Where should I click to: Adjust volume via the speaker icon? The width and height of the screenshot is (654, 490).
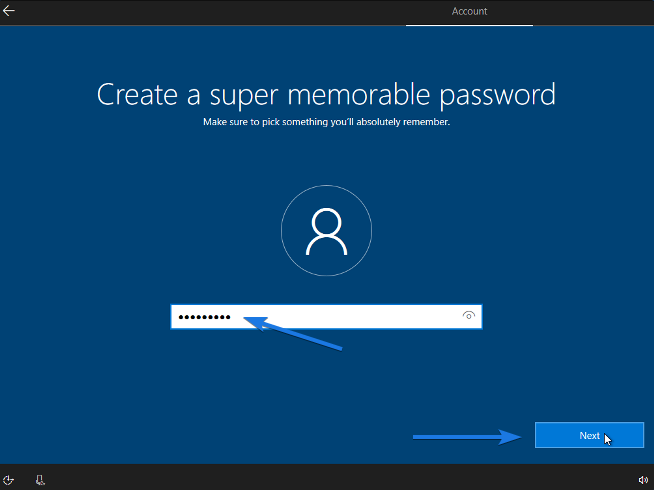(643, 480)
